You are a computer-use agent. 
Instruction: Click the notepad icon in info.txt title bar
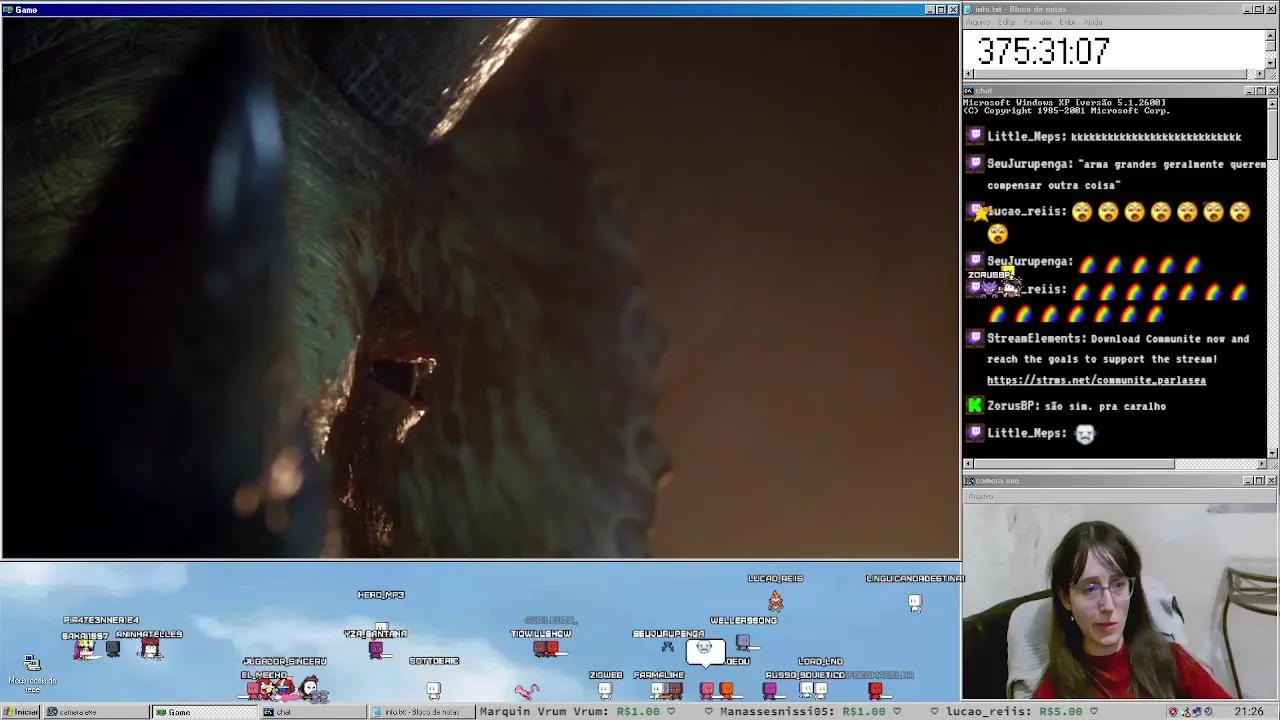970,9
